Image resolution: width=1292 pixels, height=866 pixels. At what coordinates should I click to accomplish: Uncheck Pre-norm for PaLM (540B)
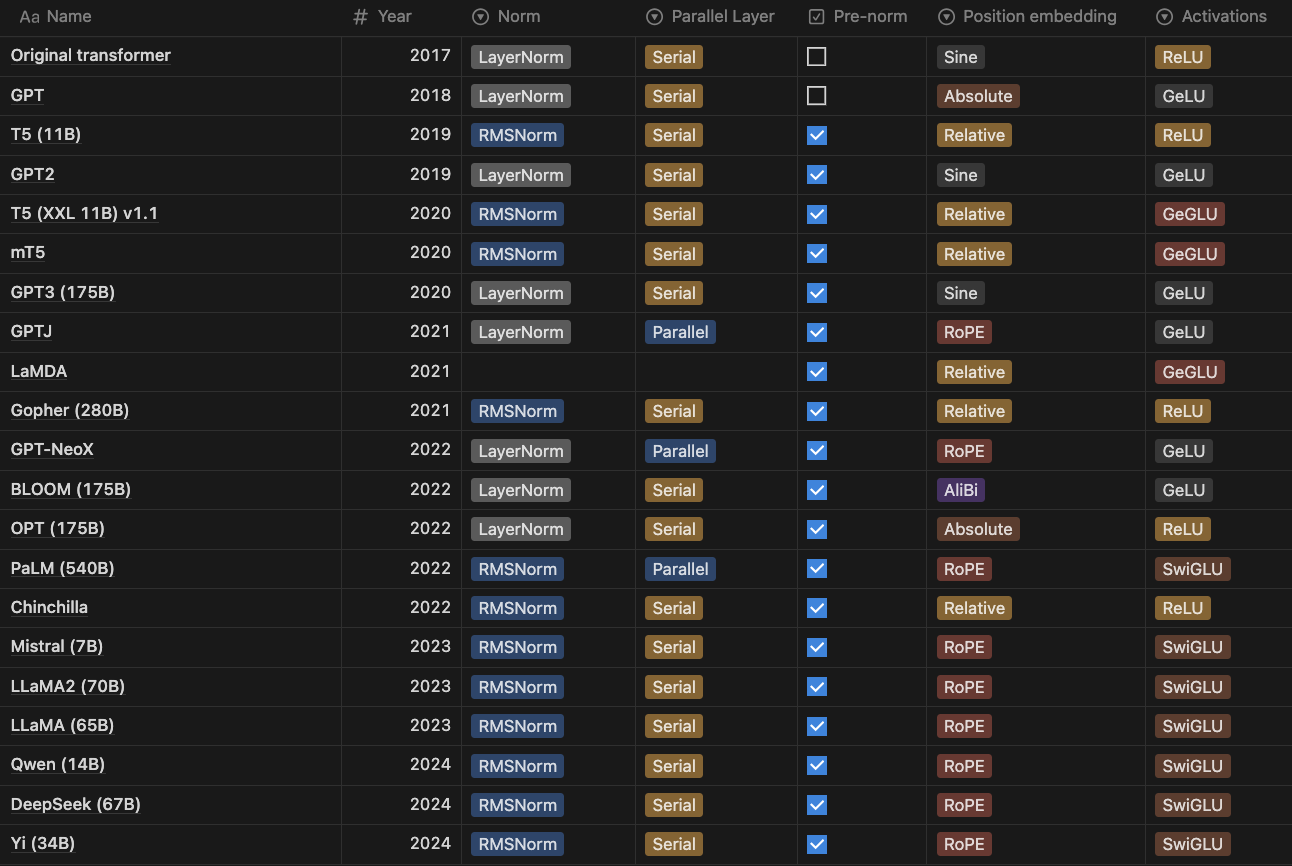tap(817, 569)
